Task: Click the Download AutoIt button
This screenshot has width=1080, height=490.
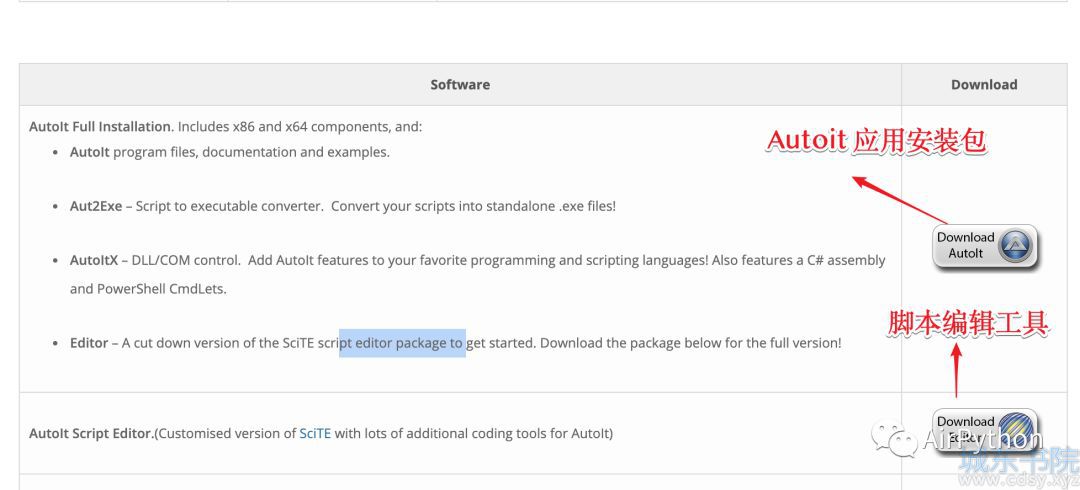Action: click(x=984, y=246)
